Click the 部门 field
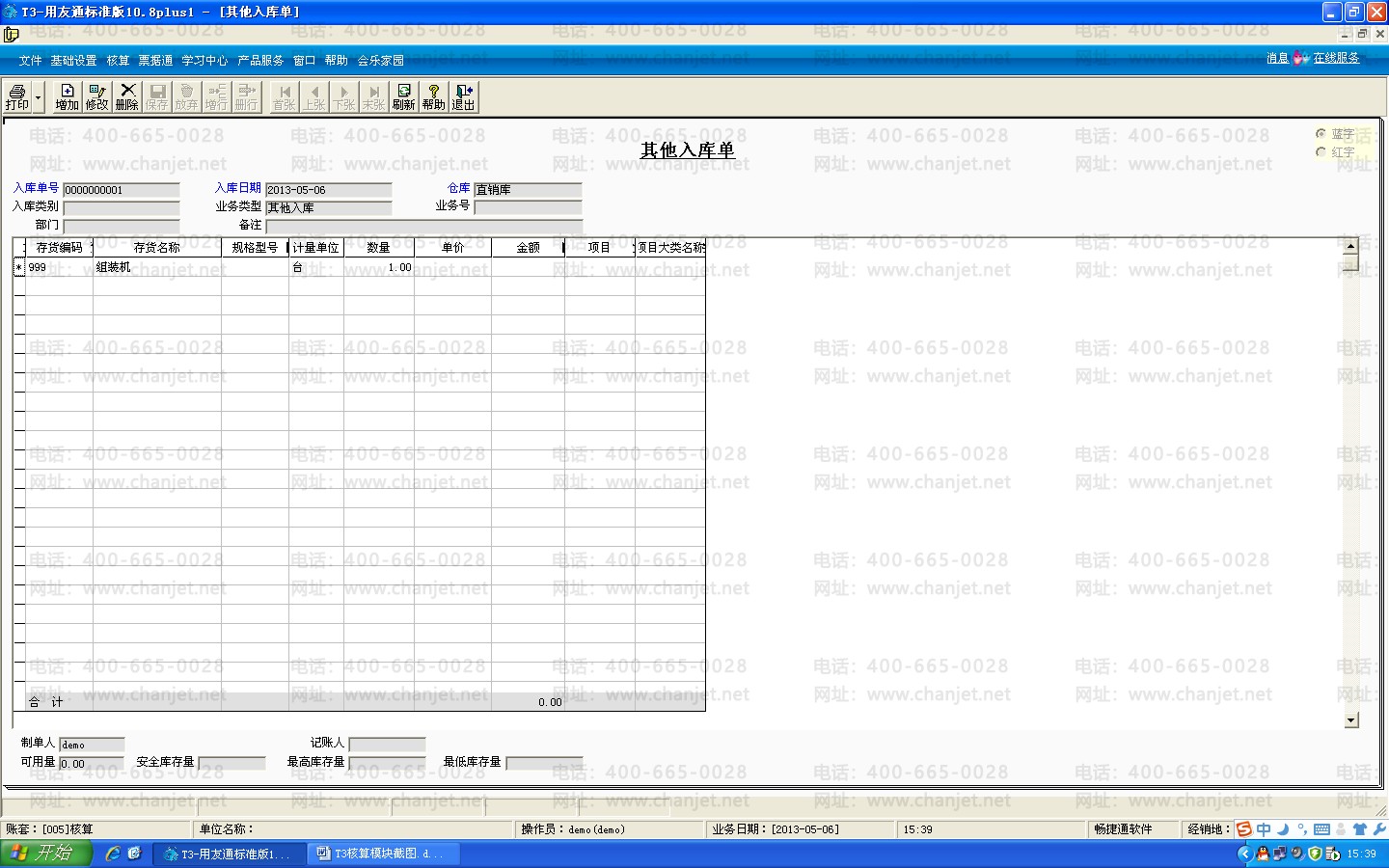Screen dimensions: 1389x868 [122, 226]
